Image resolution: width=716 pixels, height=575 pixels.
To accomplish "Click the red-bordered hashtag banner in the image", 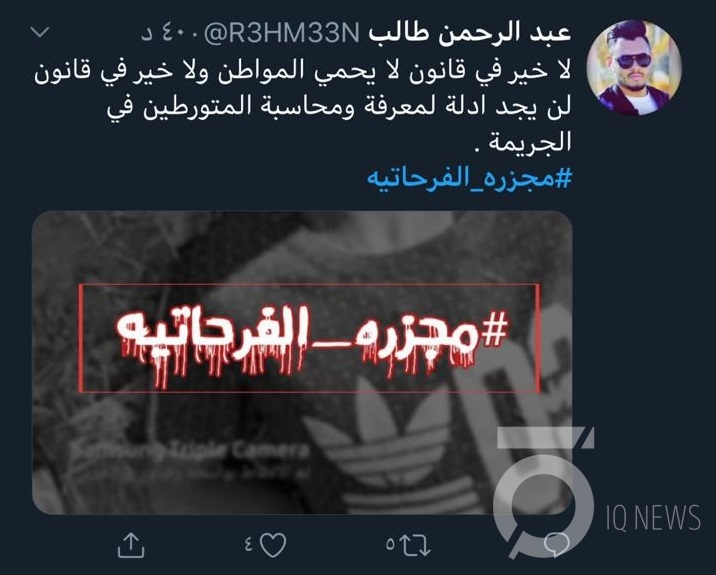I will coord(309,338).
